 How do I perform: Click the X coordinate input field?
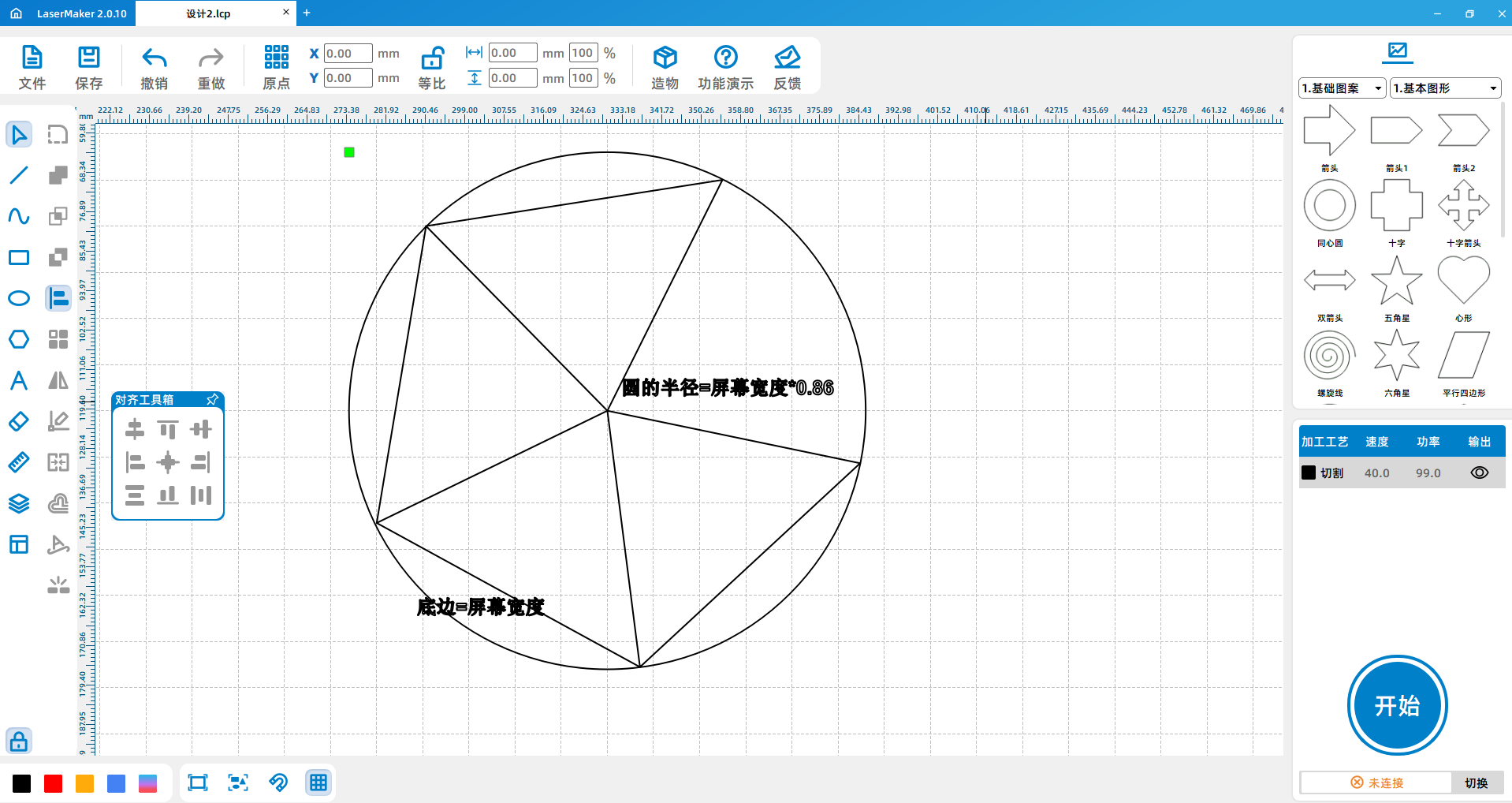348,54
